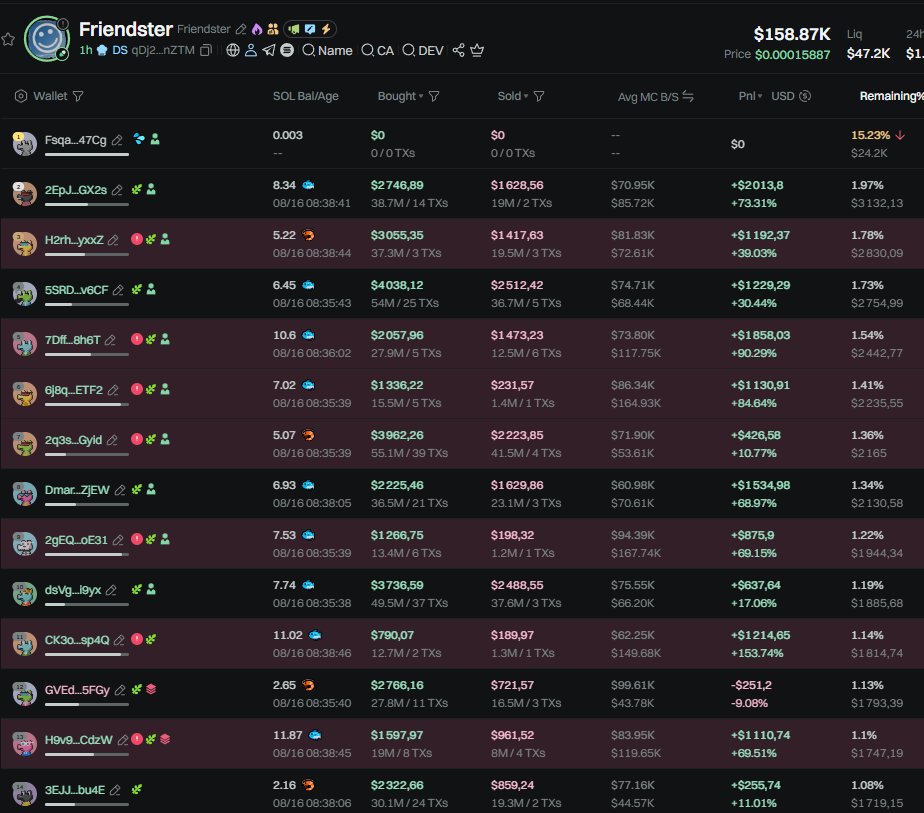This screenshot has height=813, width=924.
Task: Click the +$1858,03 Pnl value
Action: pyautogui.click(x=760, y=335)
